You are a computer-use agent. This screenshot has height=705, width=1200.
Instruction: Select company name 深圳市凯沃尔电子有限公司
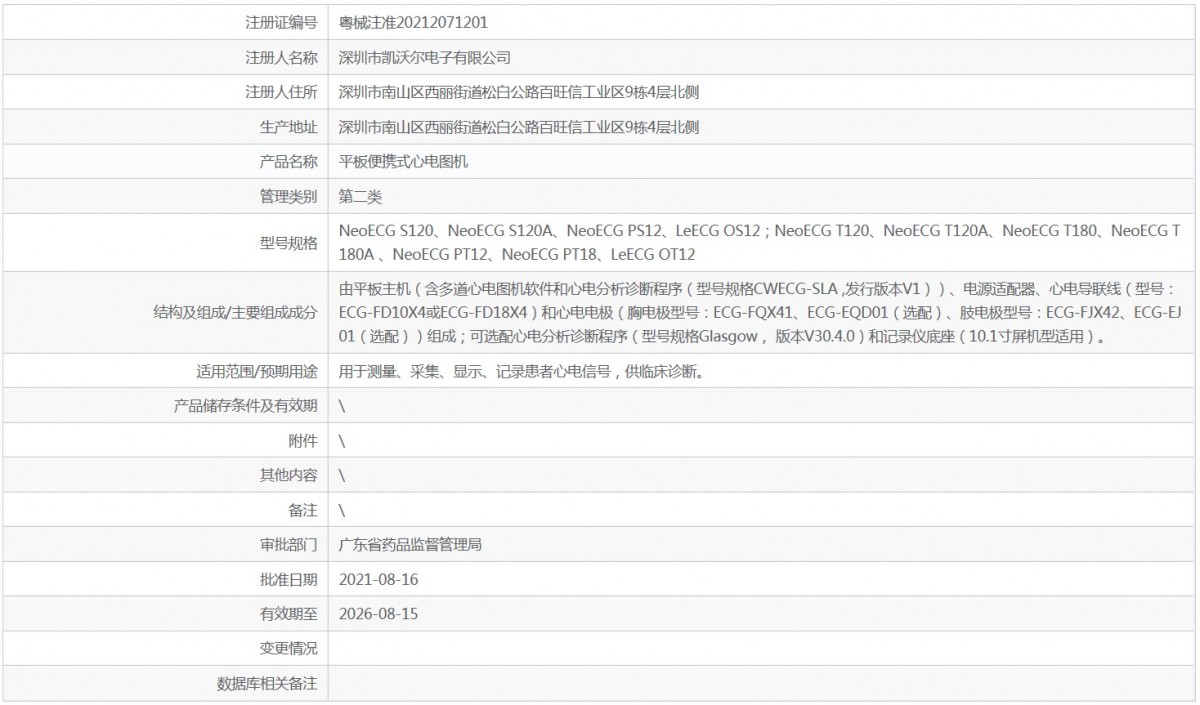pyautogui.click(x=425, y=57)
